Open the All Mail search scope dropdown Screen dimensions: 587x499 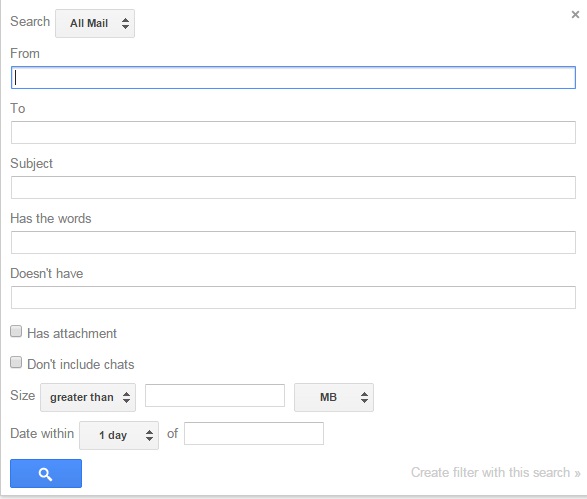pyautogui.click(x=95, y=23)
